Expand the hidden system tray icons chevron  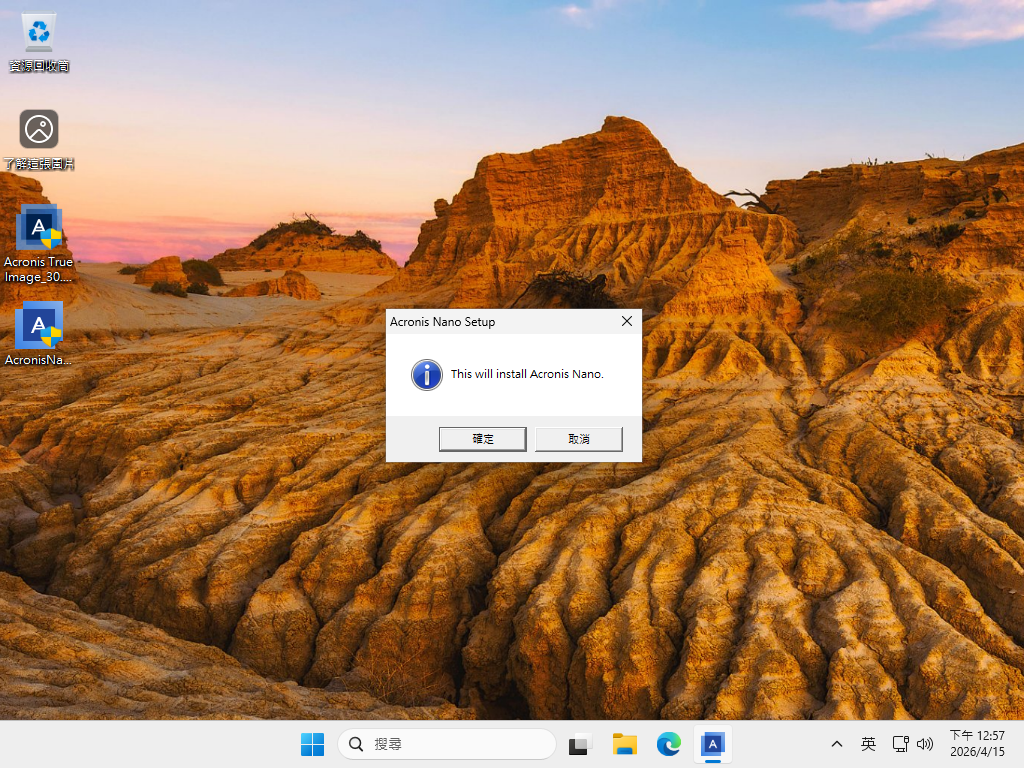(837, 744)
